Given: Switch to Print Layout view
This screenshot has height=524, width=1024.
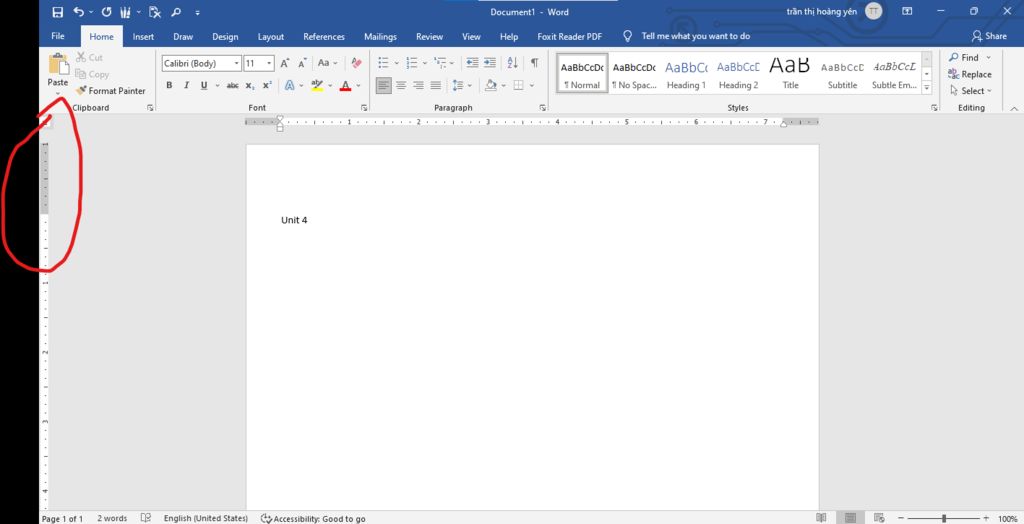Looking at the screenshot, I should pos(850,518).
